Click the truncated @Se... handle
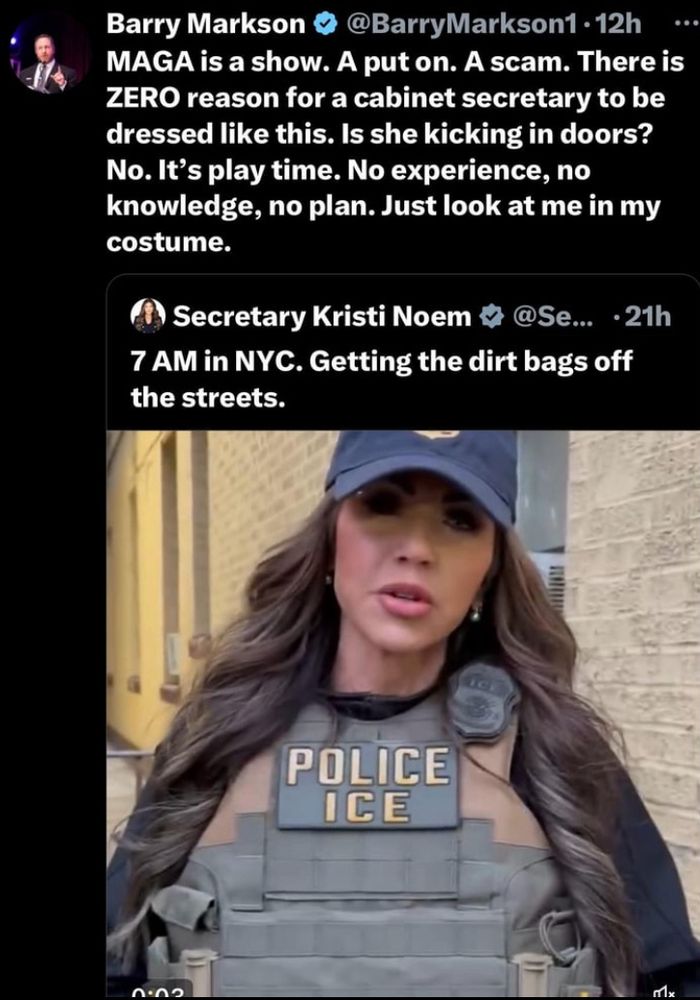The image size is (700, 1000). click(552, 316)
